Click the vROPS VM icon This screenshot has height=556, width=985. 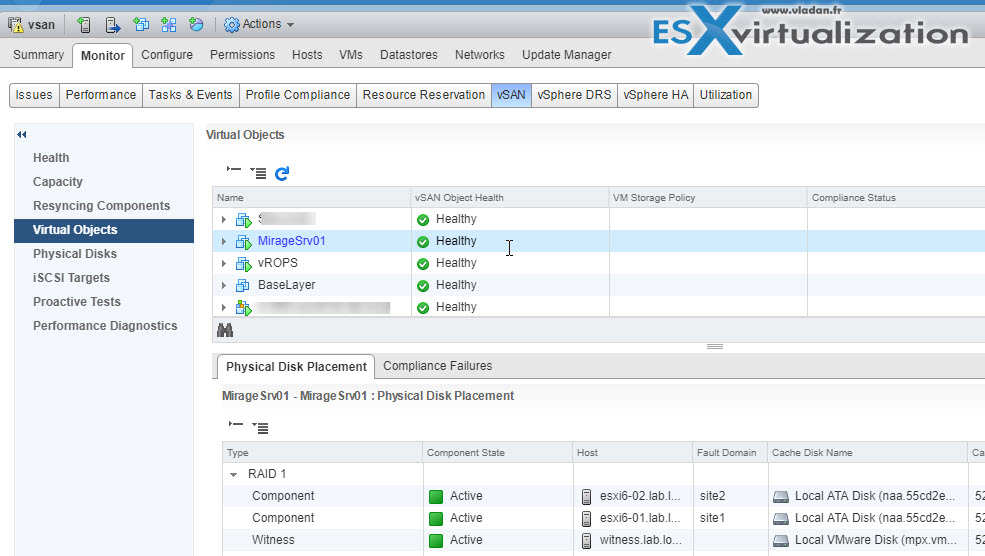[243, 264]
